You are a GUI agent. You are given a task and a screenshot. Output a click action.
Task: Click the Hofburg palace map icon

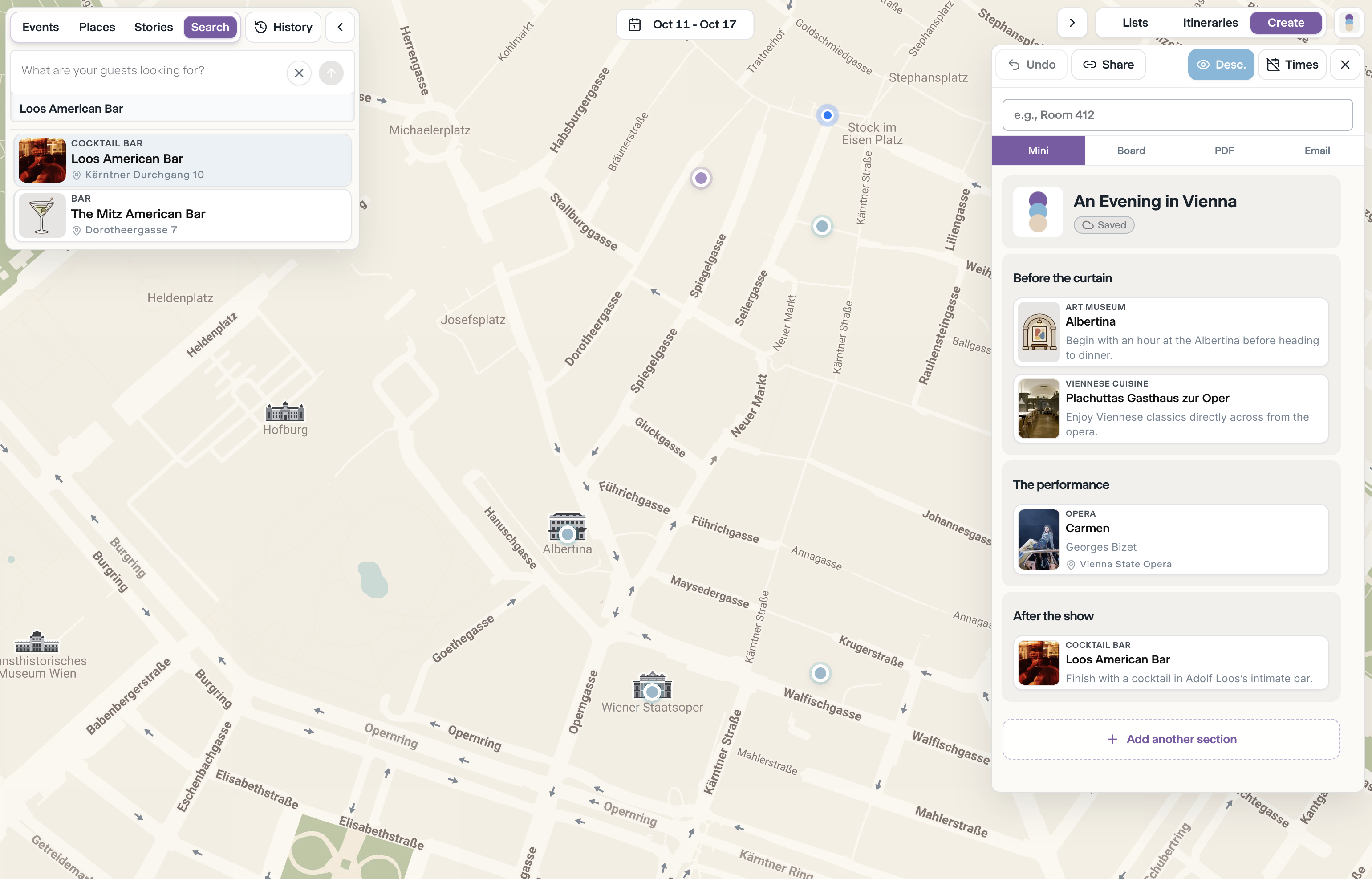click(x=285, y=411)
